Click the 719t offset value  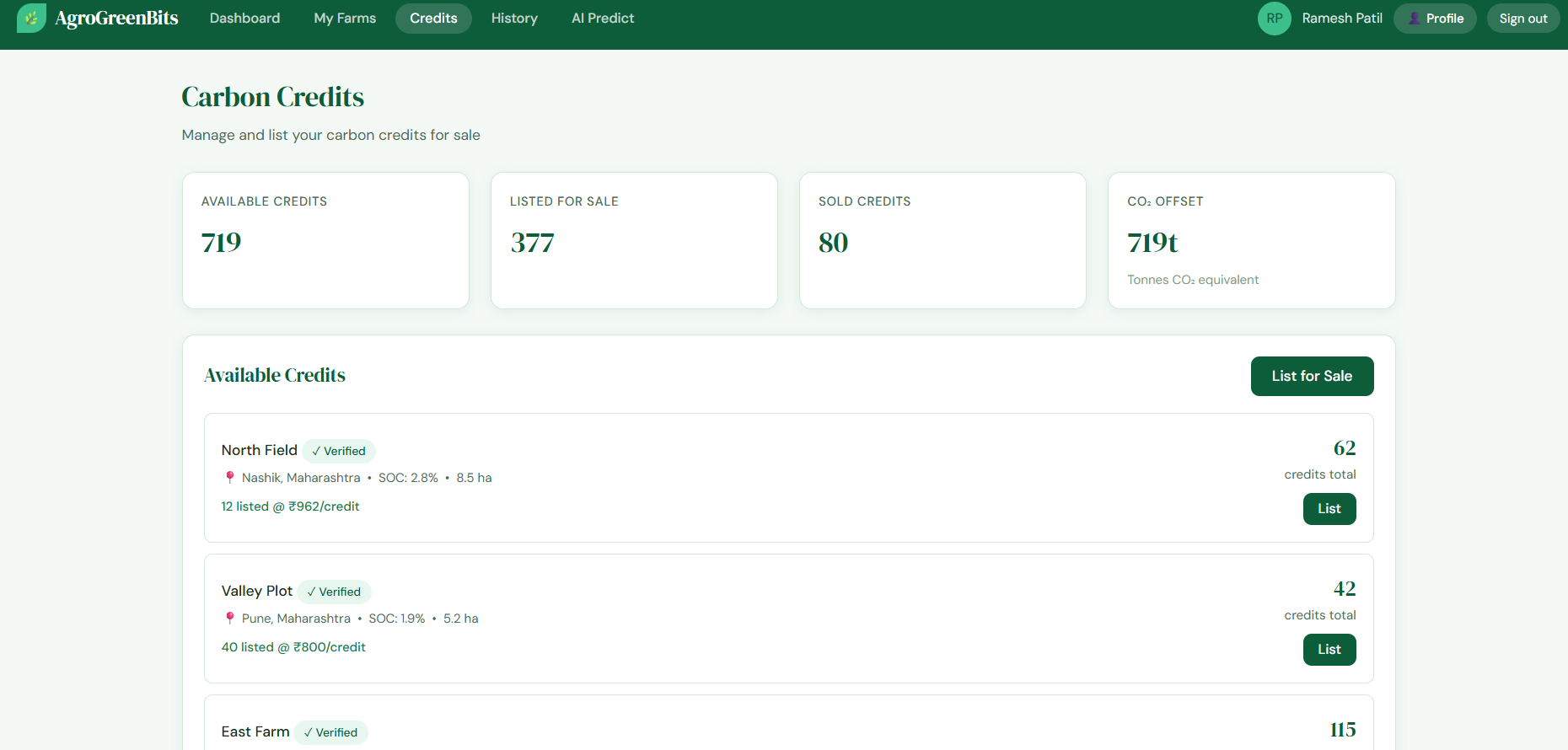[x=1152, y=243]
